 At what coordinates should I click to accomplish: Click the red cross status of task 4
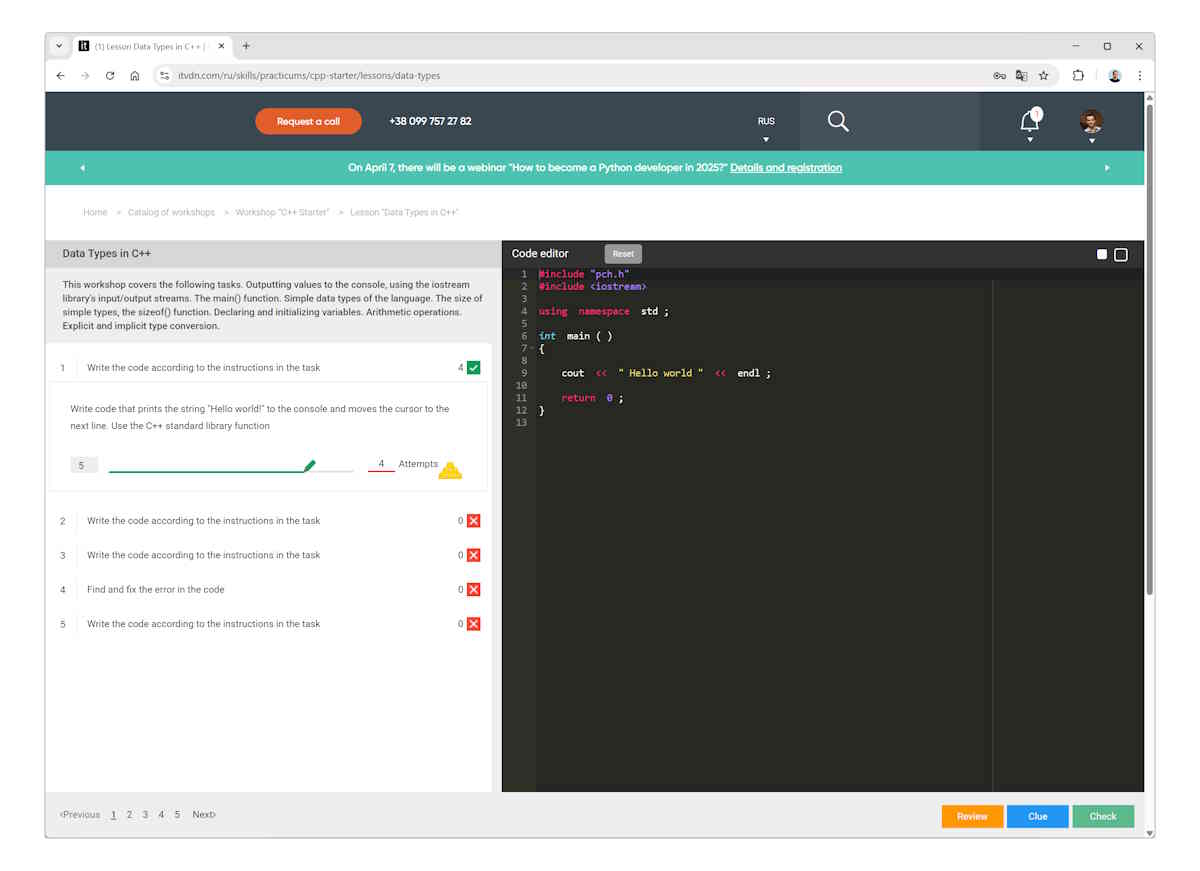coord(474,590)
